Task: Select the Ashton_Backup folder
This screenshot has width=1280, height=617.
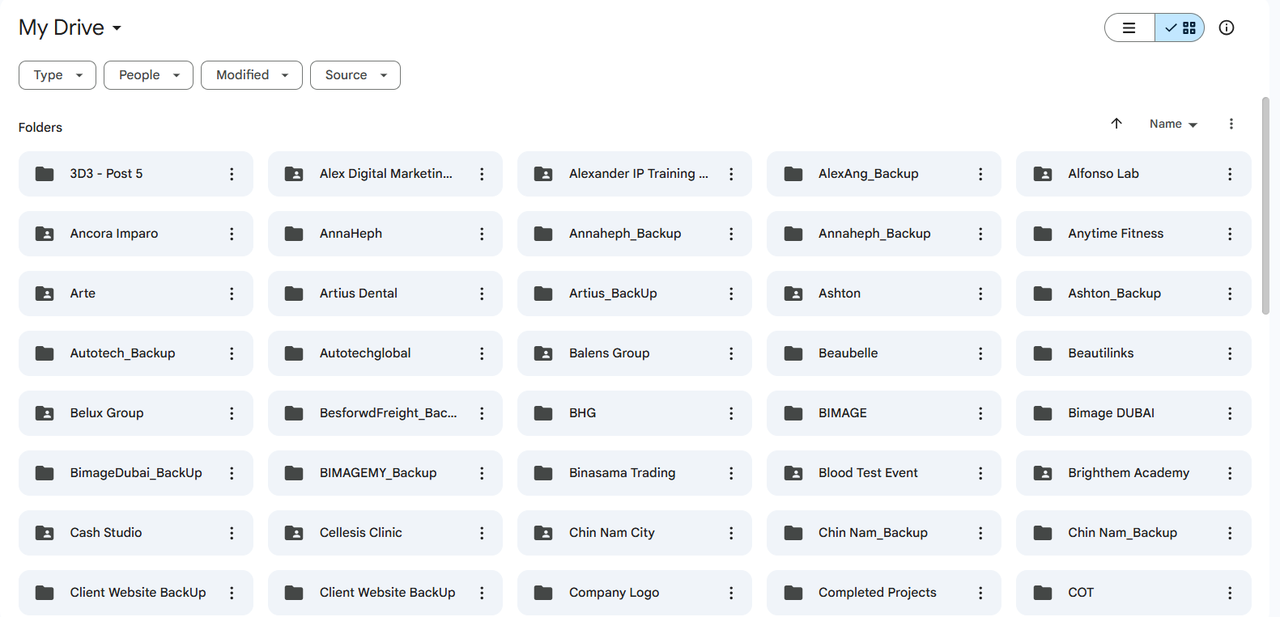Action: click(1133, 294)
